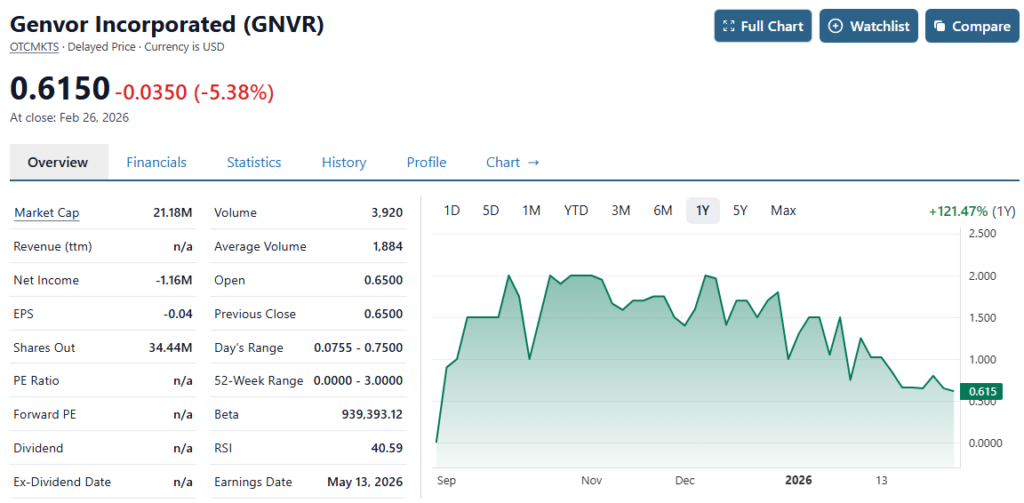
Task: Click the expand icon in Full Chart
Action: pyautogui.click(x=729, y=26)
